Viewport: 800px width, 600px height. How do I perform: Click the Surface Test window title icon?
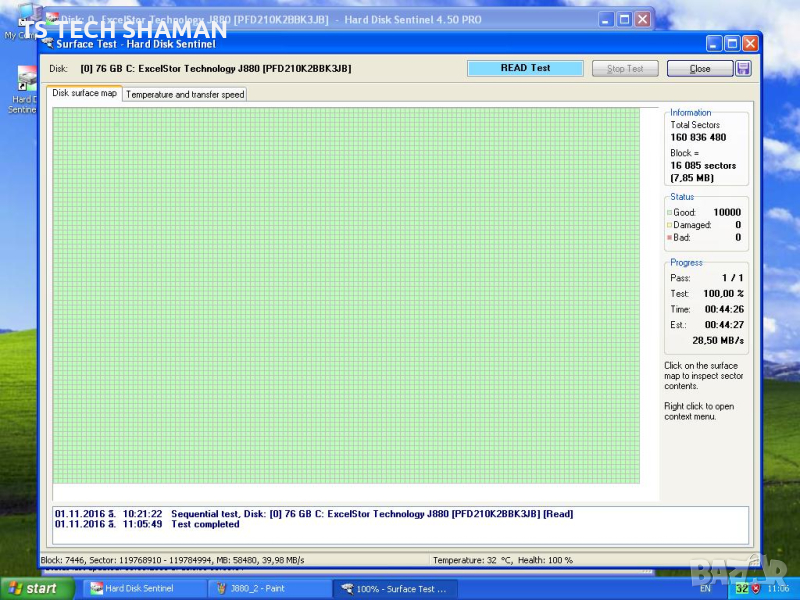[x=47, y=44]
